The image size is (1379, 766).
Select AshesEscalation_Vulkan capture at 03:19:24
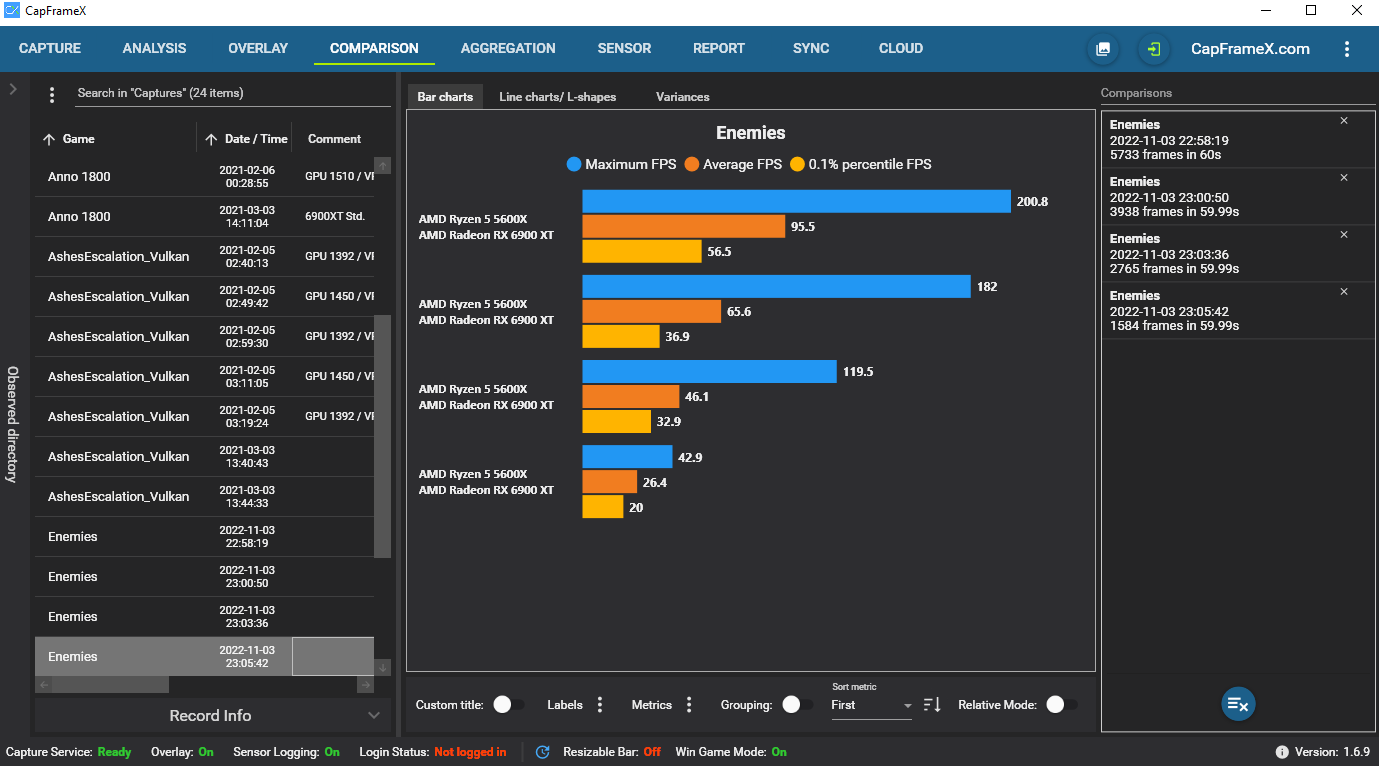pos(204,417)
